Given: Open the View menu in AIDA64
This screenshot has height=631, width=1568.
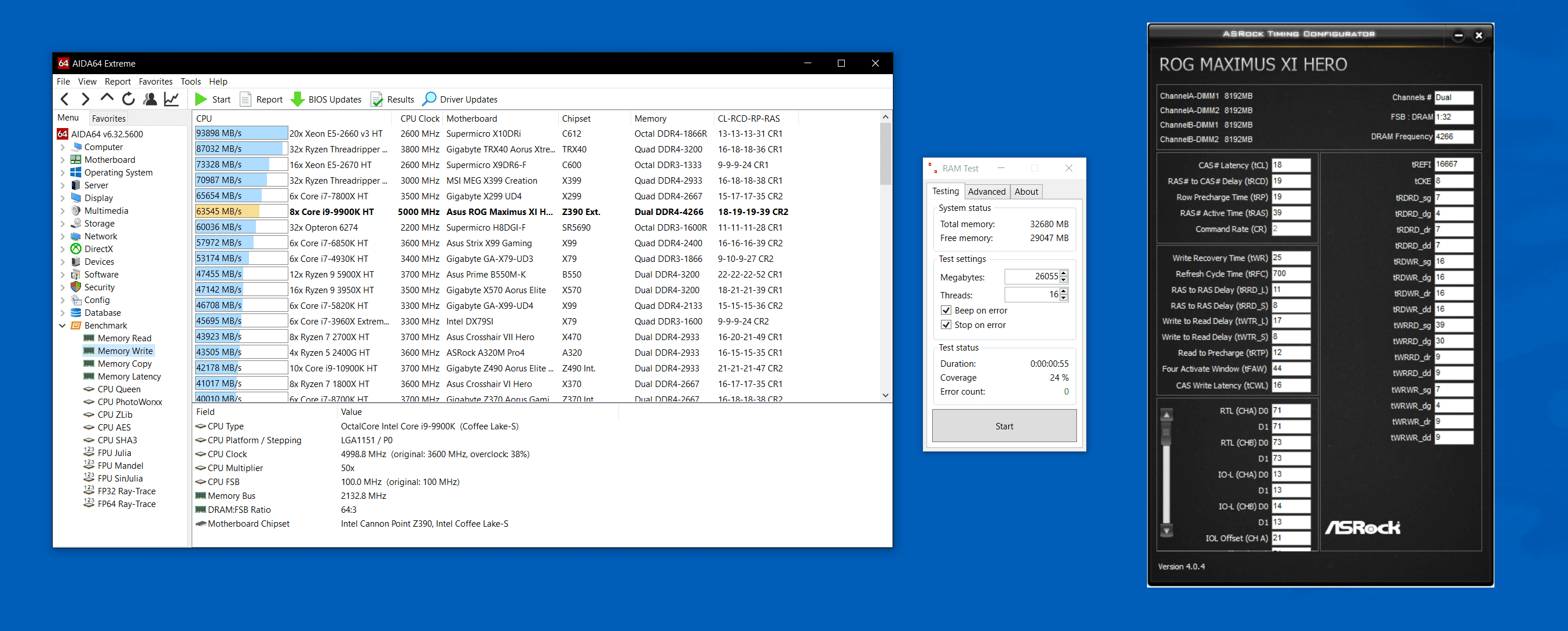Looking at the screenshot, I should click(87, 82).
